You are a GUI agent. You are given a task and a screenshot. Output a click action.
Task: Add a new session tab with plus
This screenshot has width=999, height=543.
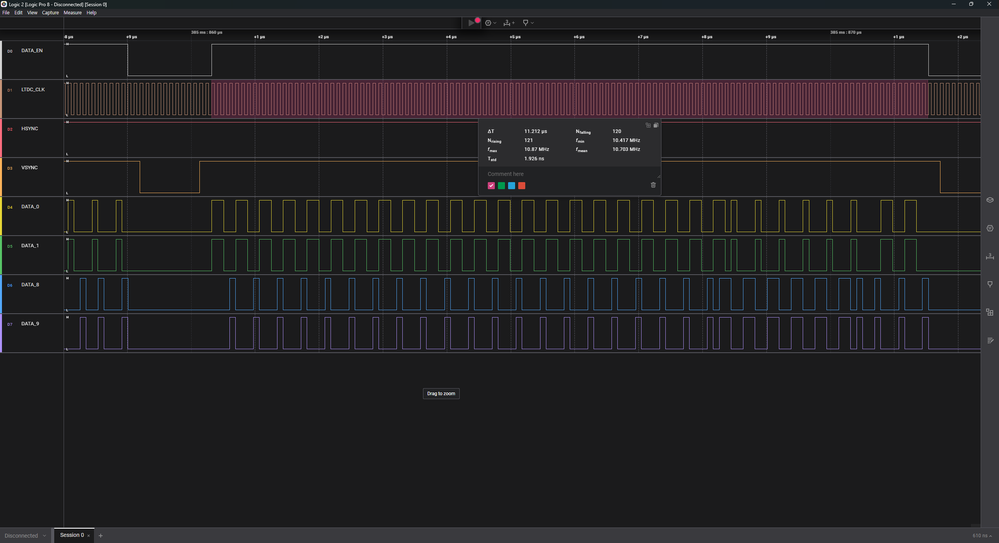100,535
